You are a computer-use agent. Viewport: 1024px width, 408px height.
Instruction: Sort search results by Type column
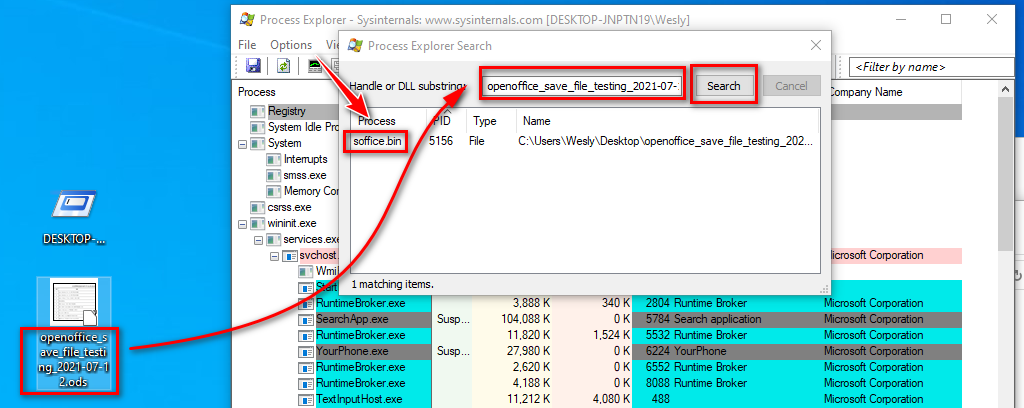tap(490, 121)
